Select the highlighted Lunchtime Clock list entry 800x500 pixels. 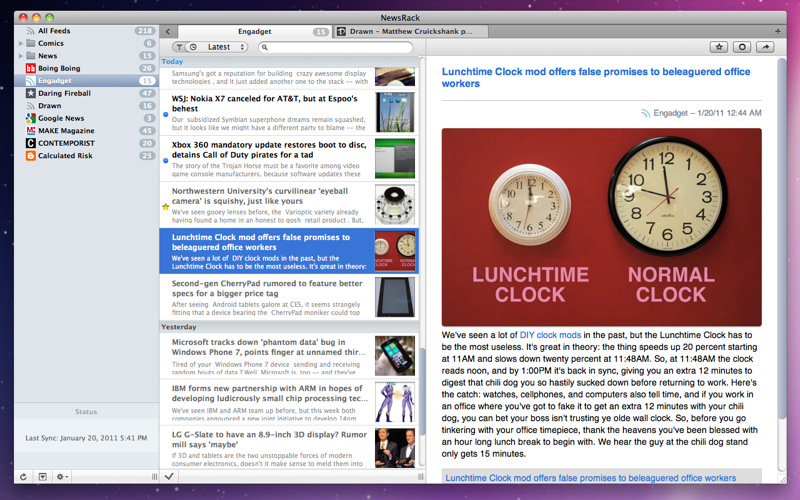coord(289,251)
